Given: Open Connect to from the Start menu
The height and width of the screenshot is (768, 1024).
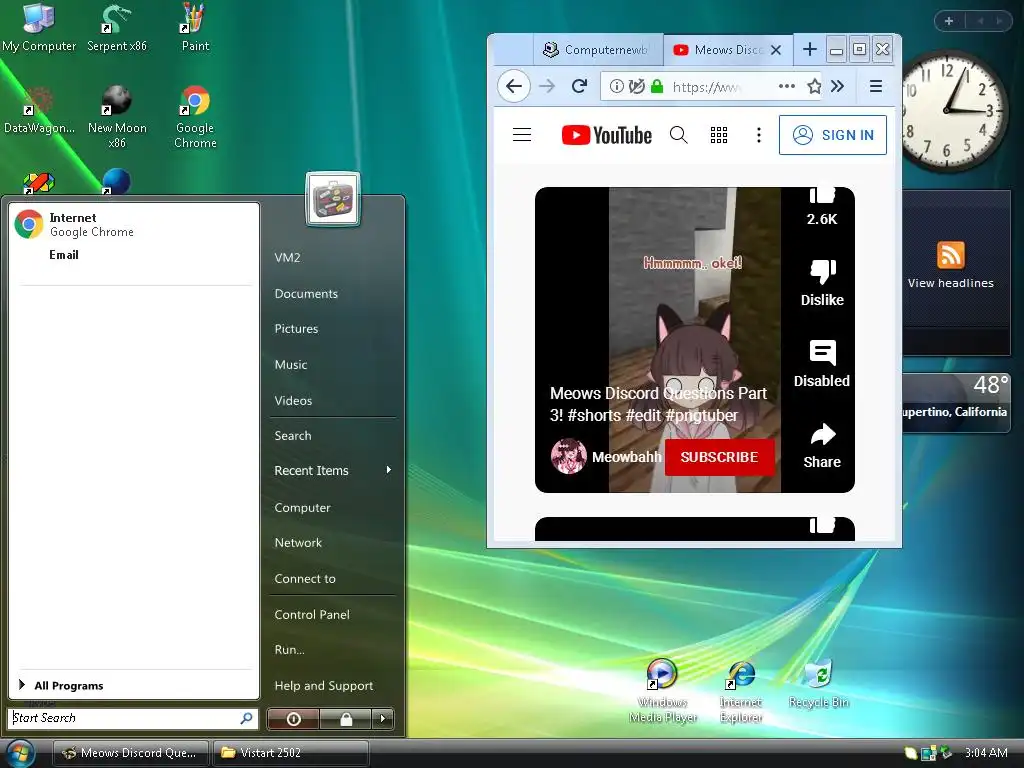Looking at the screenshot, I should point(305,578).
